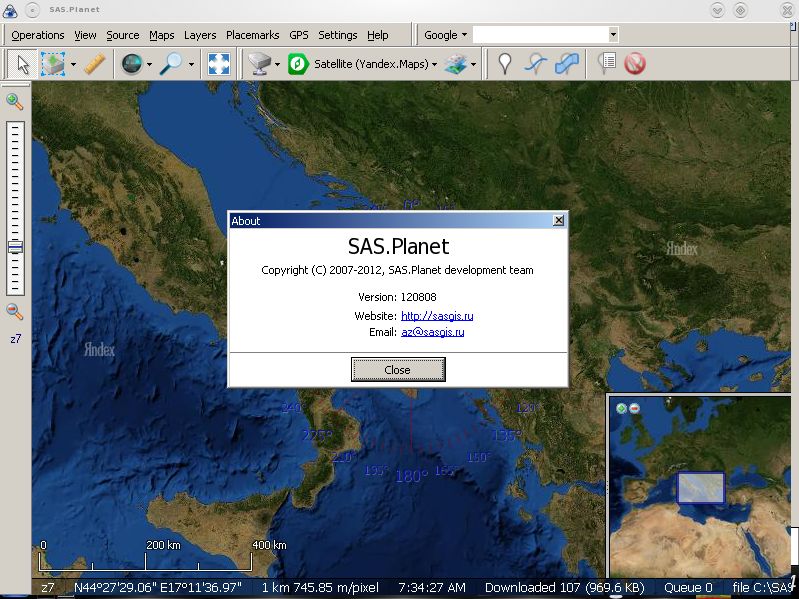Image resolution: width=799 pixels, height=599 pixels.
Task: Click the add placemark pin icon
Action: [505, 64]
